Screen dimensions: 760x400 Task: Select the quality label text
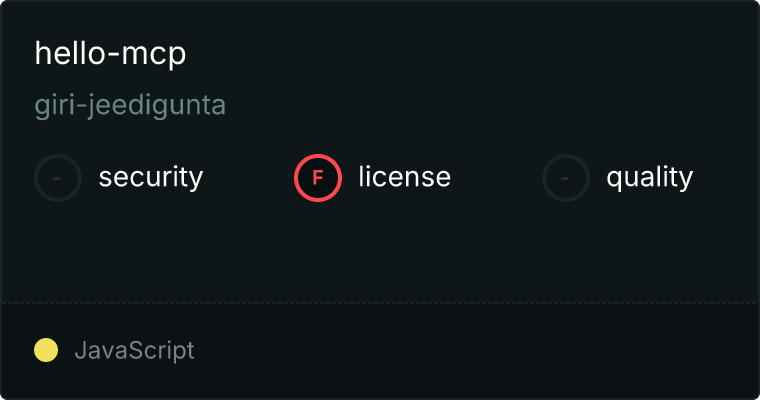point(649,177)
